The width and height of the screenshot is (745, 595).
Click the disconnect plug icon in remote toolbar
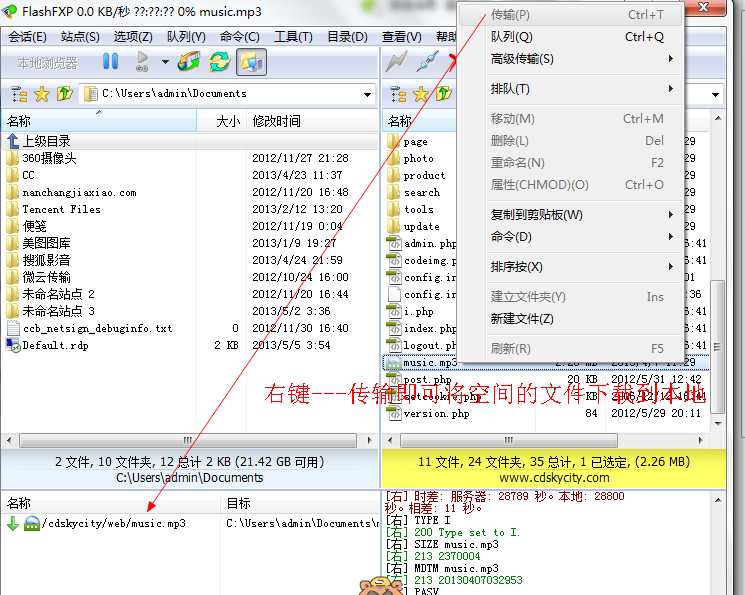pos(427,62)
